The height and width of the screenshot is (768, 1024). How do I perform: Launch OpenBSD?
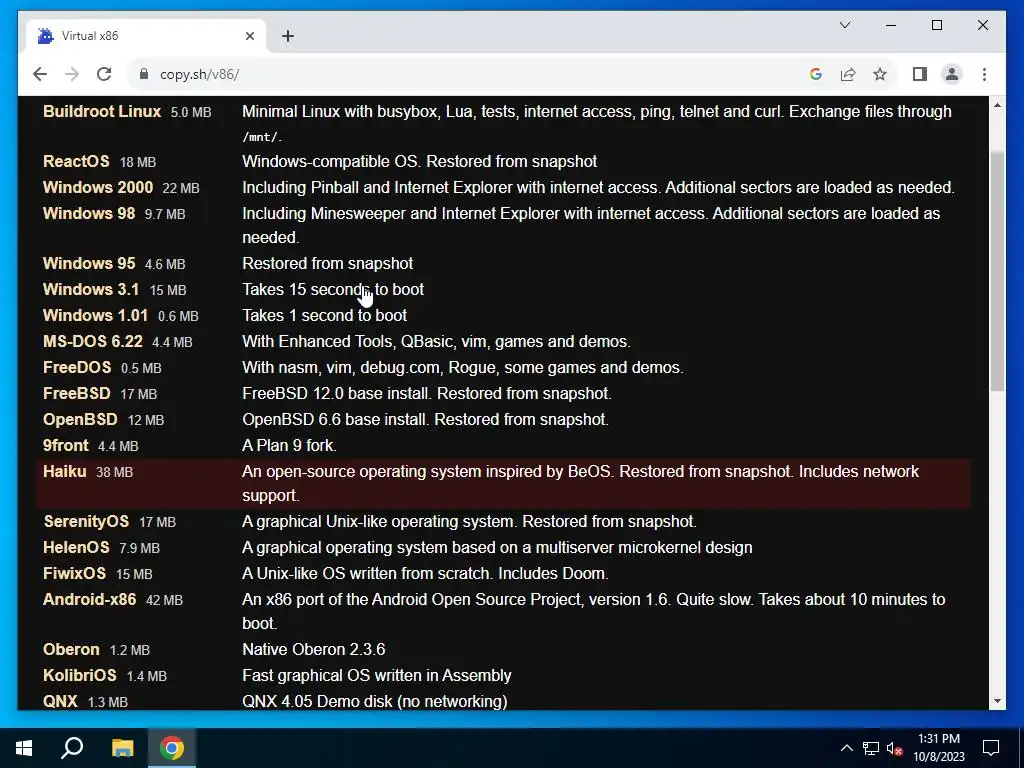click(x=80, y=420)
